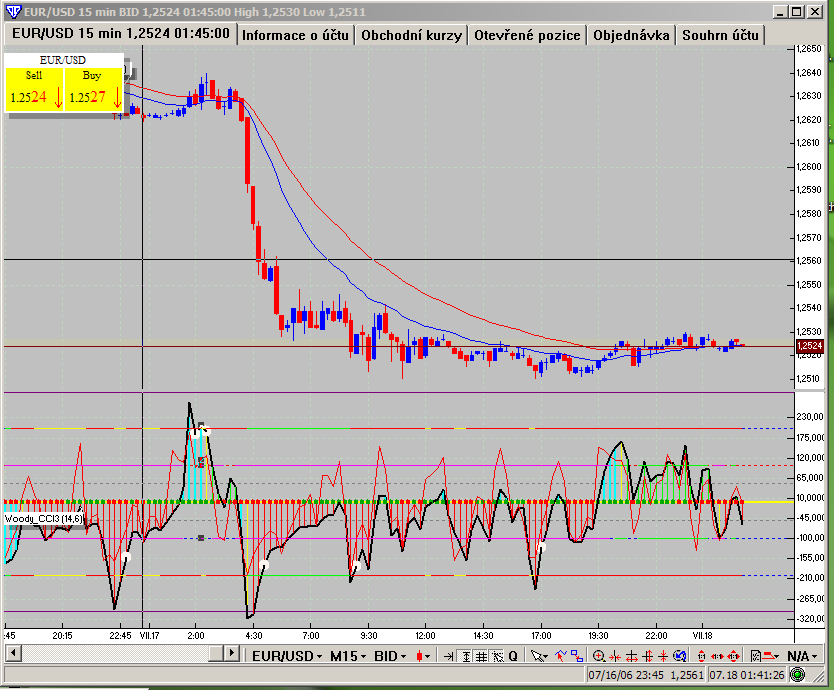This screenshot has width=834, height=690.
Task: Click the blue globe refresh icon
Action: point(679,656)
